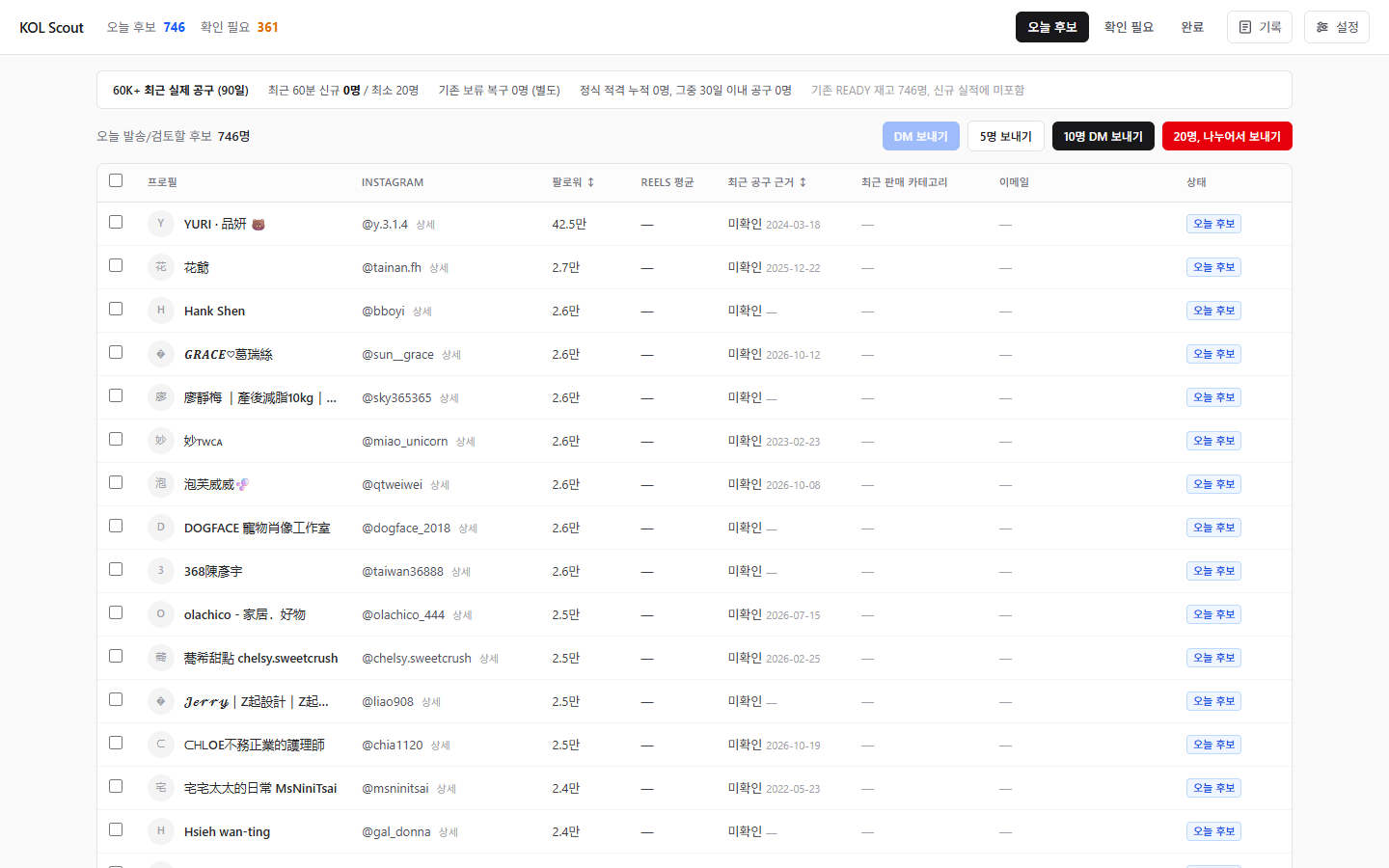Image resolution: width=1389 pixels, height=868 pixels.
Task: Select checkbox for @miao_unicorn row
Action: coord(116,439)
